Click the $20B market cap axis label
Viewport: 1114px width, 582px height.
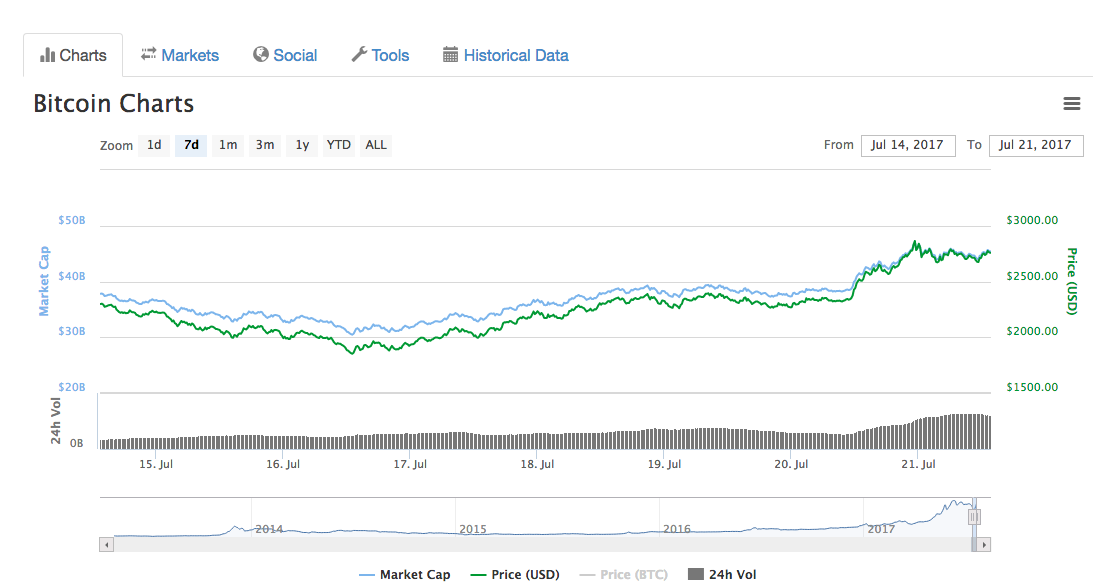72,387
